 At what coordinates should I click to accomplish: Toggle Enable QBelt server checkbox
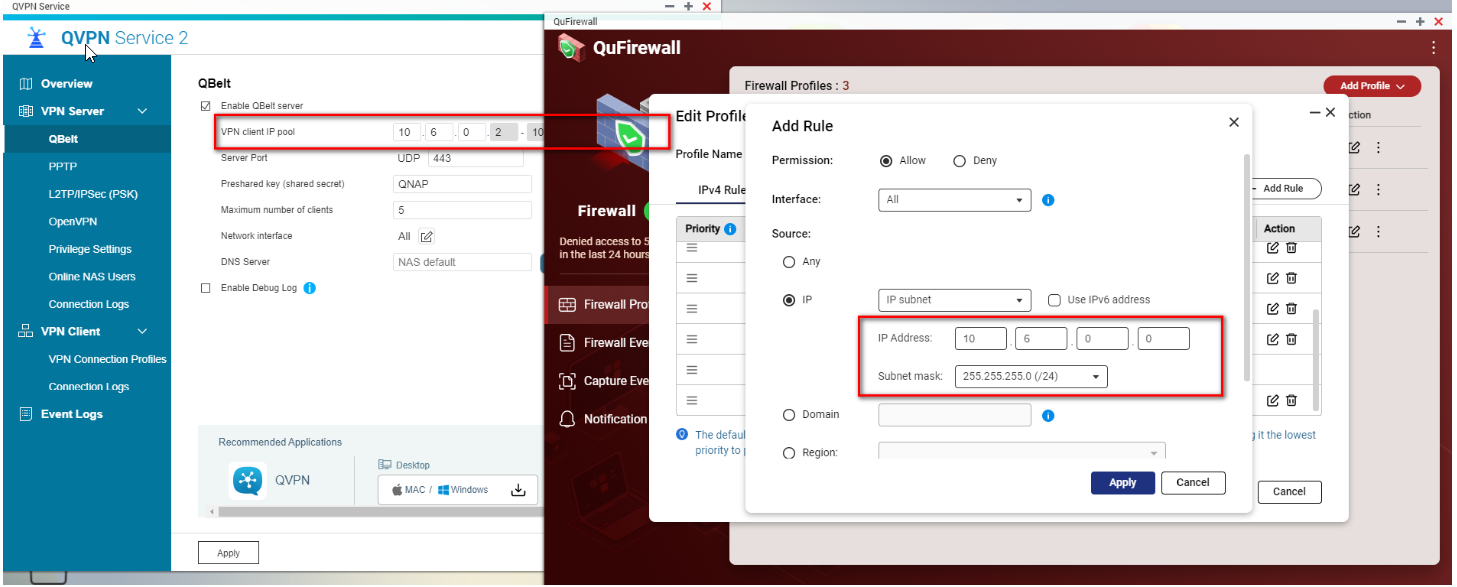pyautogui.click(x=206, y=106)
